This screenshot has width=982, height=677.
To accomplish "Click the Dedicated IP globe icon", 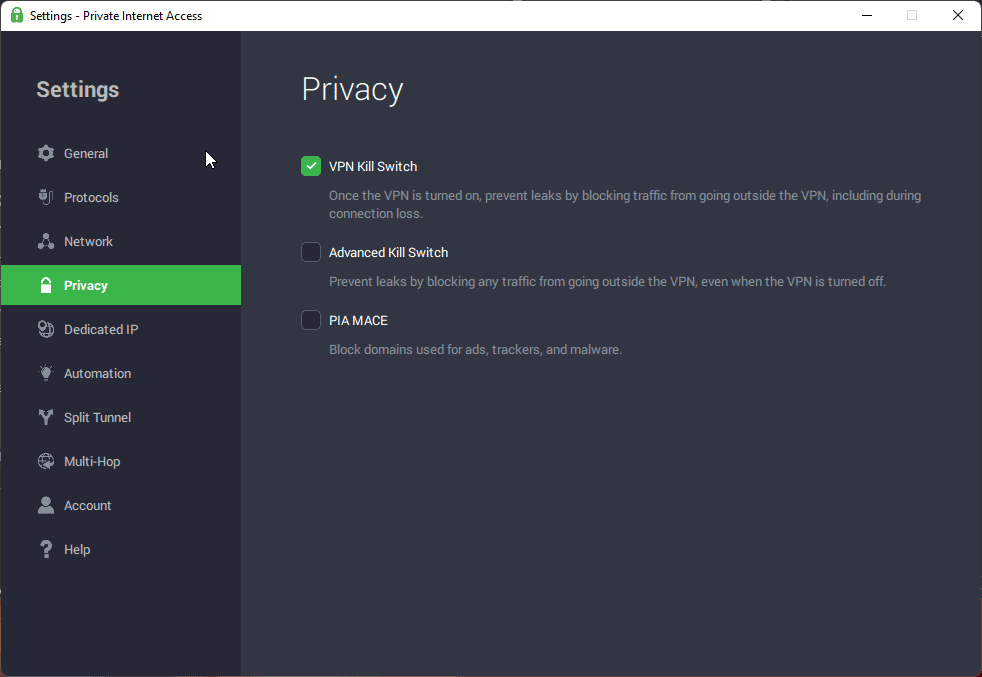I will (46, 329).
